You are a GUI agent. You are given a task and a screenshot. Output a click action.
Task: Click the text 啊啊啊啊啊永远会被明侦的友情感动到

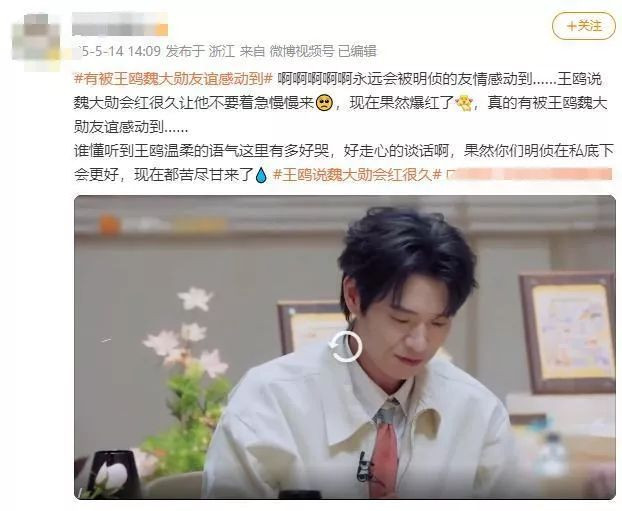coord(405,79)
